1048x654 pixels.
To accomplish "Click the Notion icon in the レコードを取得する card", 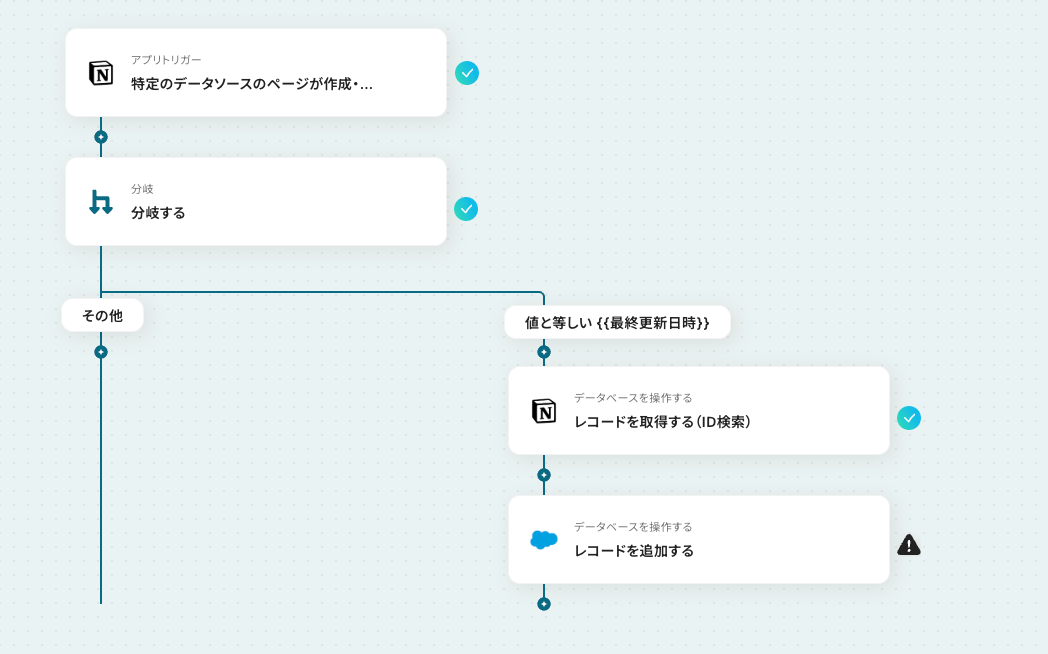I will pyautogui.click(x=544, y=411).
